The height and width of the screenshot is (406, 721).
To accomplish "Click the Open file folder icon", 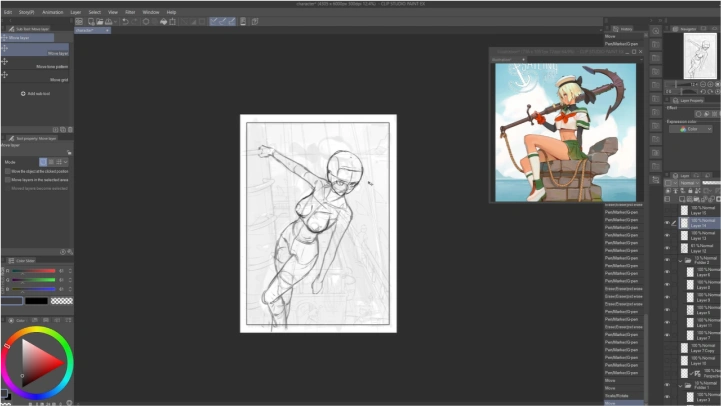I will pyautogui.click(x=99, y=22).
